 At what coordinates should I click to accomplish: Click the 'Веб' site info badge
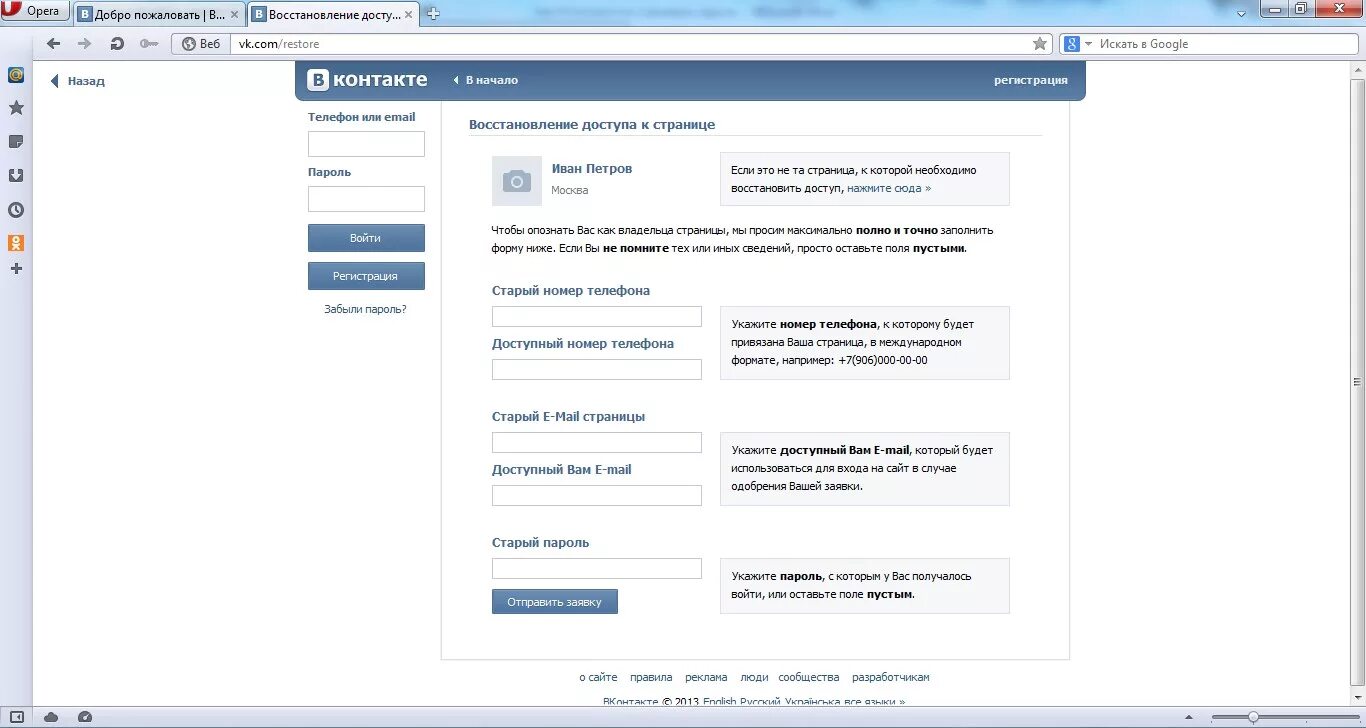[201, 44]
